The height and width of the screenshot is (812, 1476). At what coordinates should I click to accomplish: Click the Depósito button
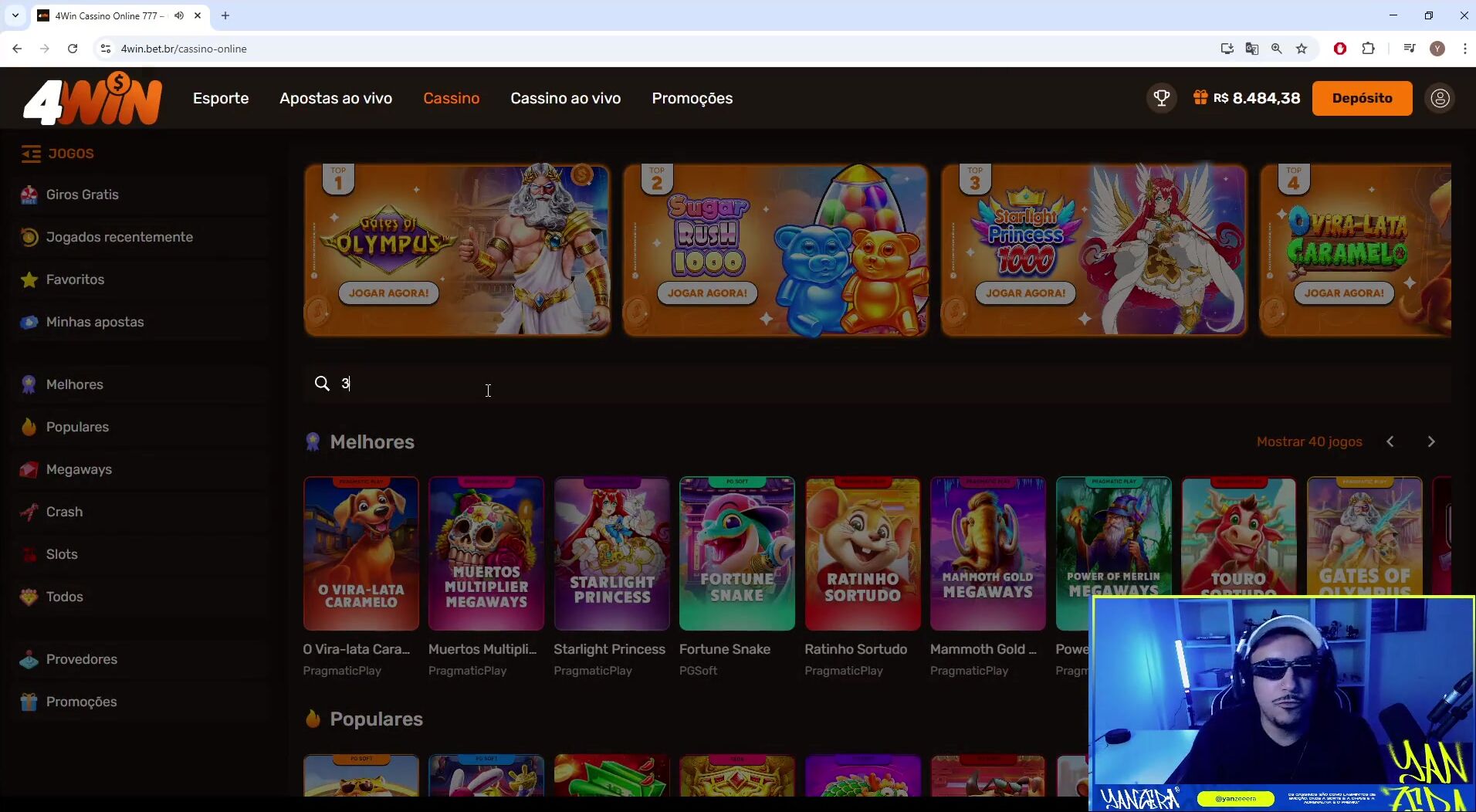pyautogui.click(x=1362, y=98)
